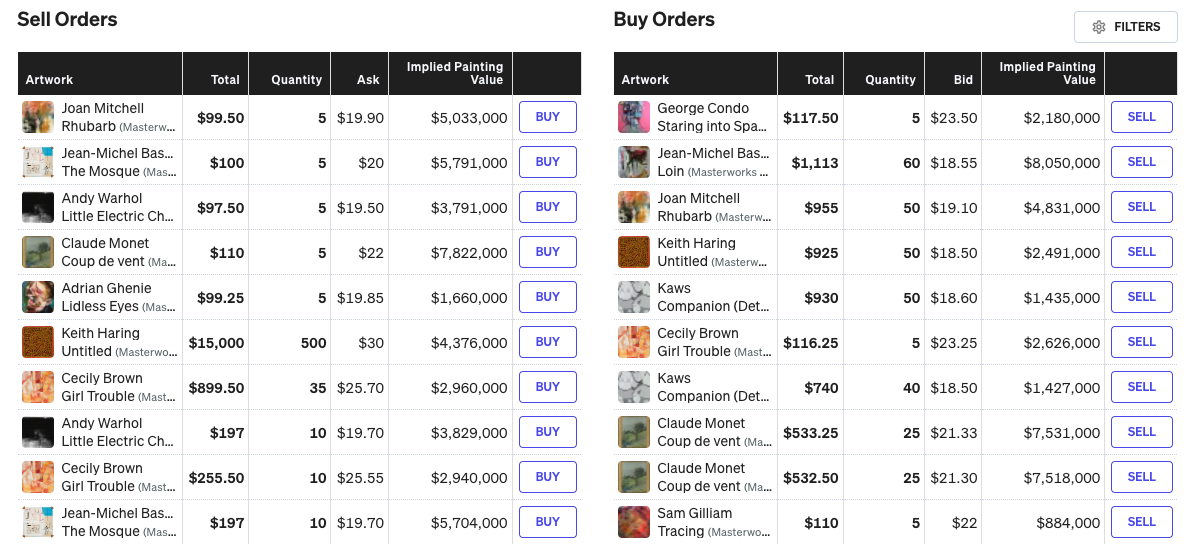Sort Sell Orders by Ask column header
1194x552 pixels.
[369, 79]
